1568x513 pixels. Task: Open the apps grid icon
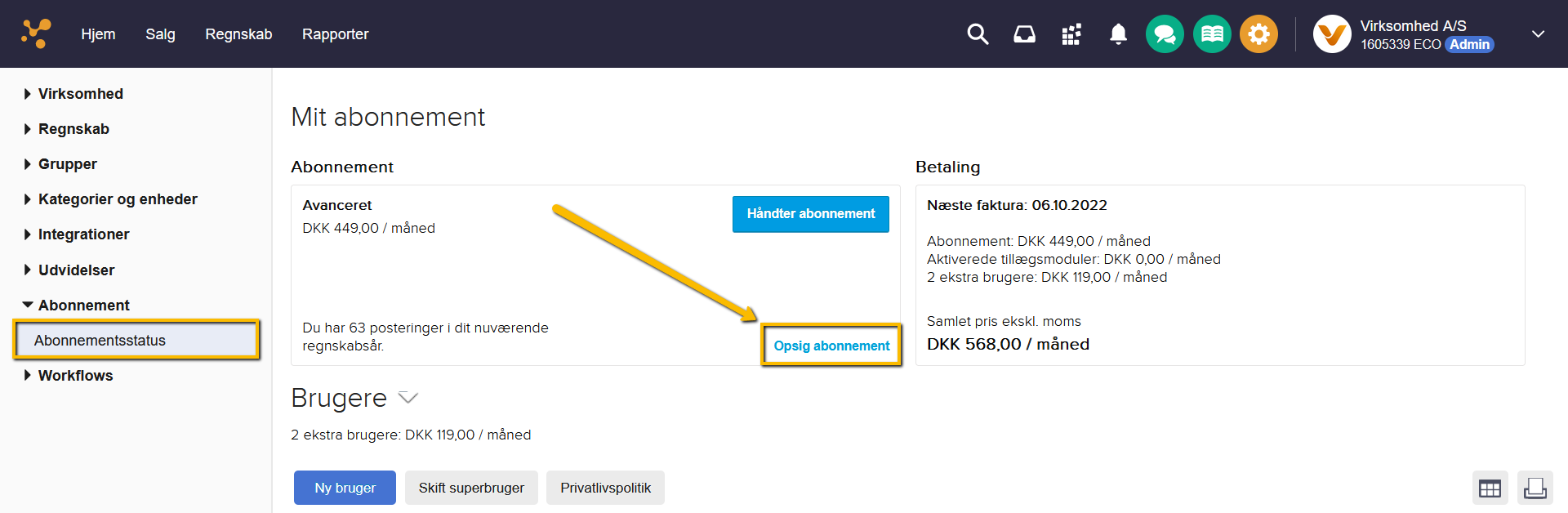tap(1071, 34)
